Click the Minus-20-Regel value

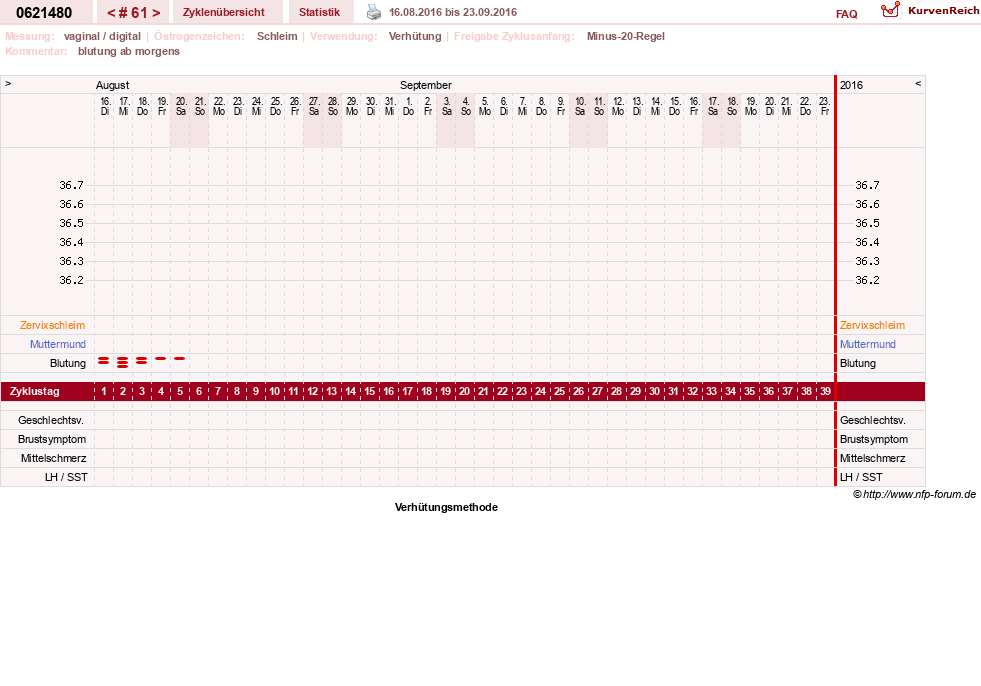click(626, 36)
